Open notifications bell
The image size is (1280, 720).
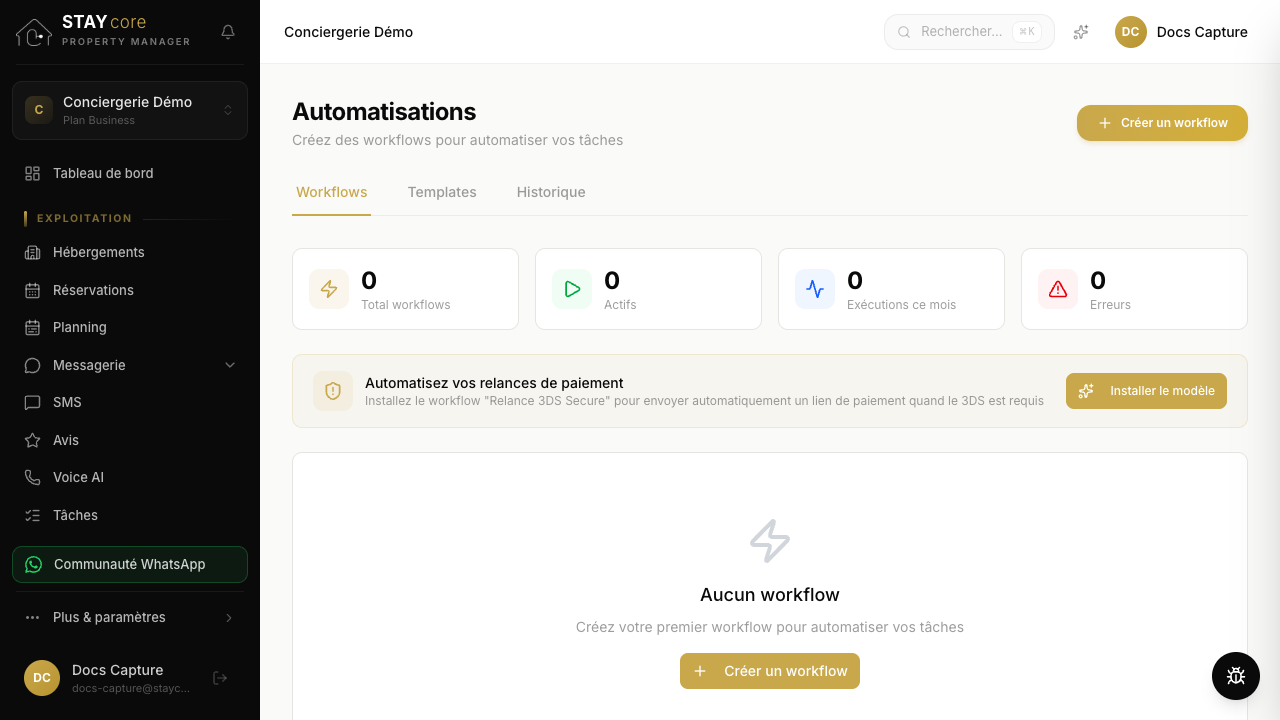228,32
